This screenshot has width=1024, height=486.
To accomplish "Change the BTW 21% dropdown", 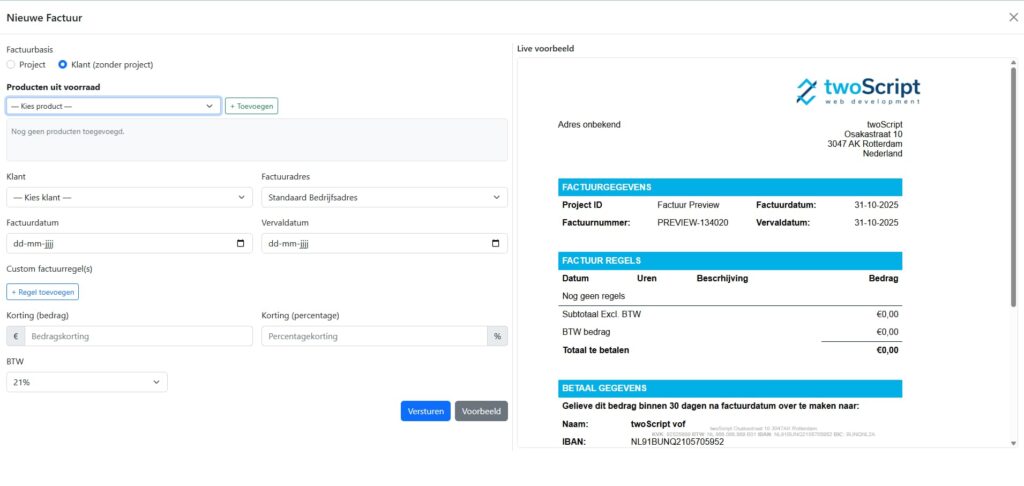I will (87, 382).
